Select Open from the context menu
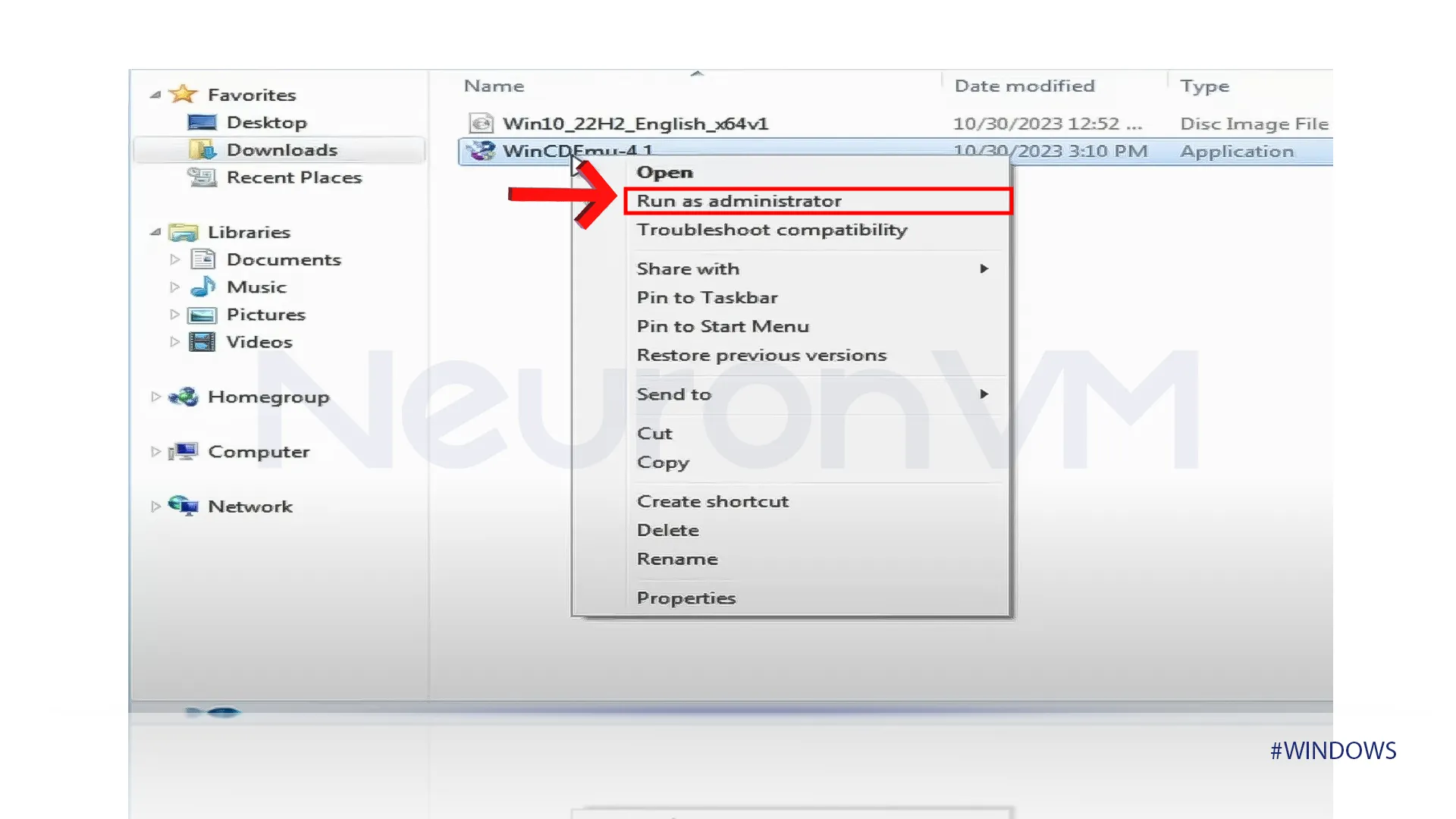Viewport: 1456px width, 819px height. pos(664,172)
